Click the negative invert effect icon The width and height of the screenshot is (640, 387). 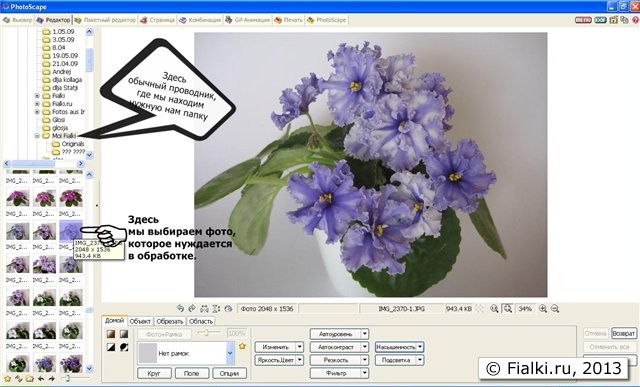(x=124, y=347)
